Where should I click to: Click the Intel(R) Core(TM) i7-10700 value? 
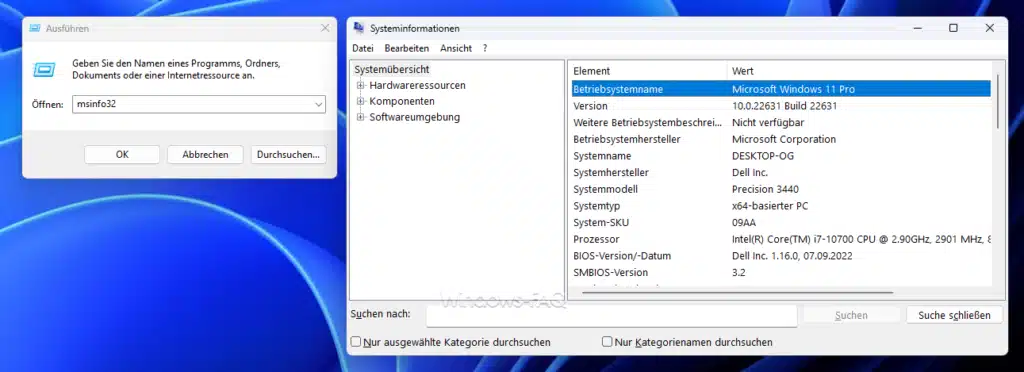tap(861, 240)
